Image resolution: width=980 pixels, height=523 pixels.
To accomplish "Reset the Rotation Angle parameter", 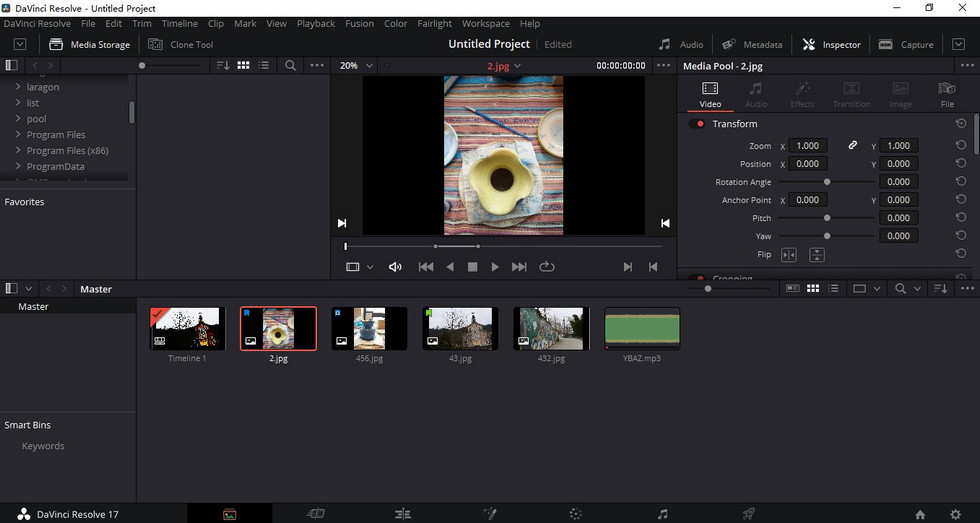I will [961, 181].
